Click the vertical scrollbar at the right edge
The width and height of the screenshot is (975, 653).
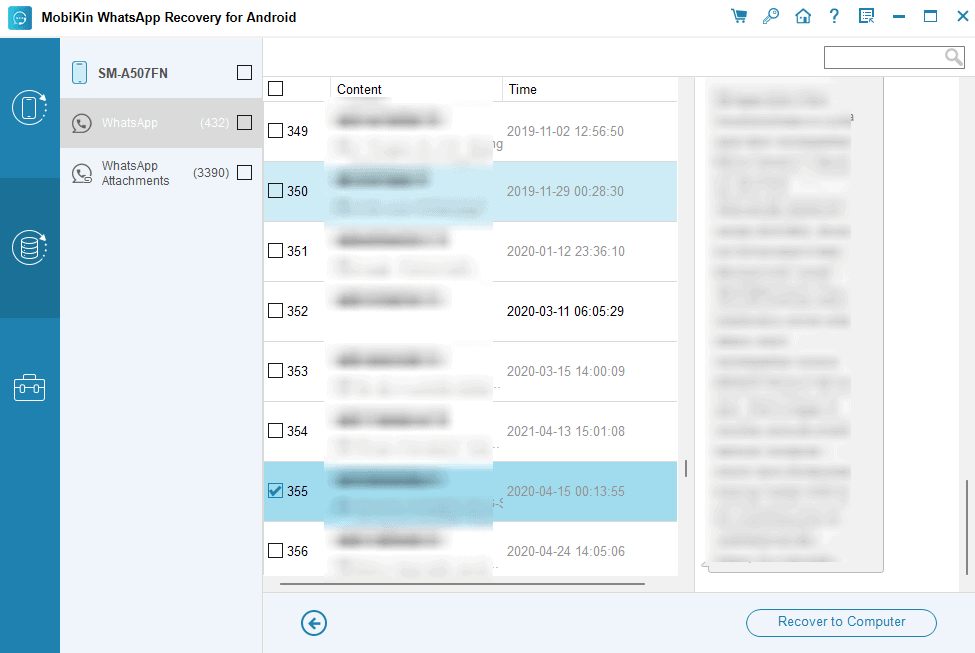(966, 527)
